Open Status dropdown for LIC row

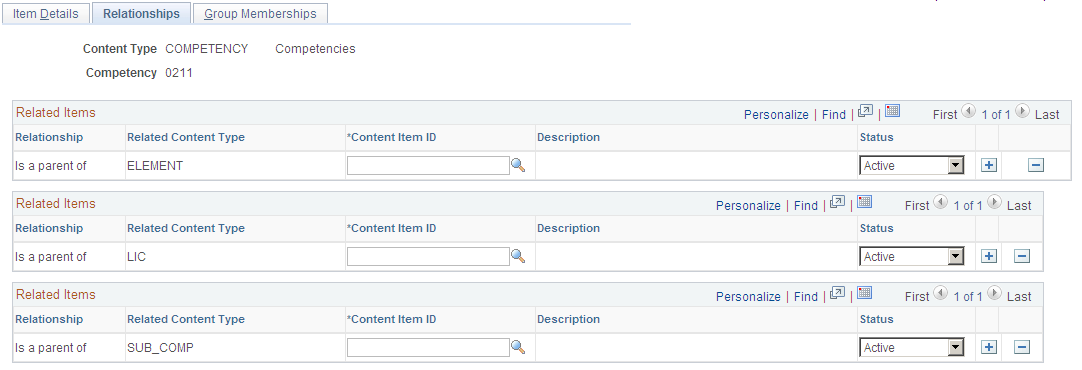(912, 256)
